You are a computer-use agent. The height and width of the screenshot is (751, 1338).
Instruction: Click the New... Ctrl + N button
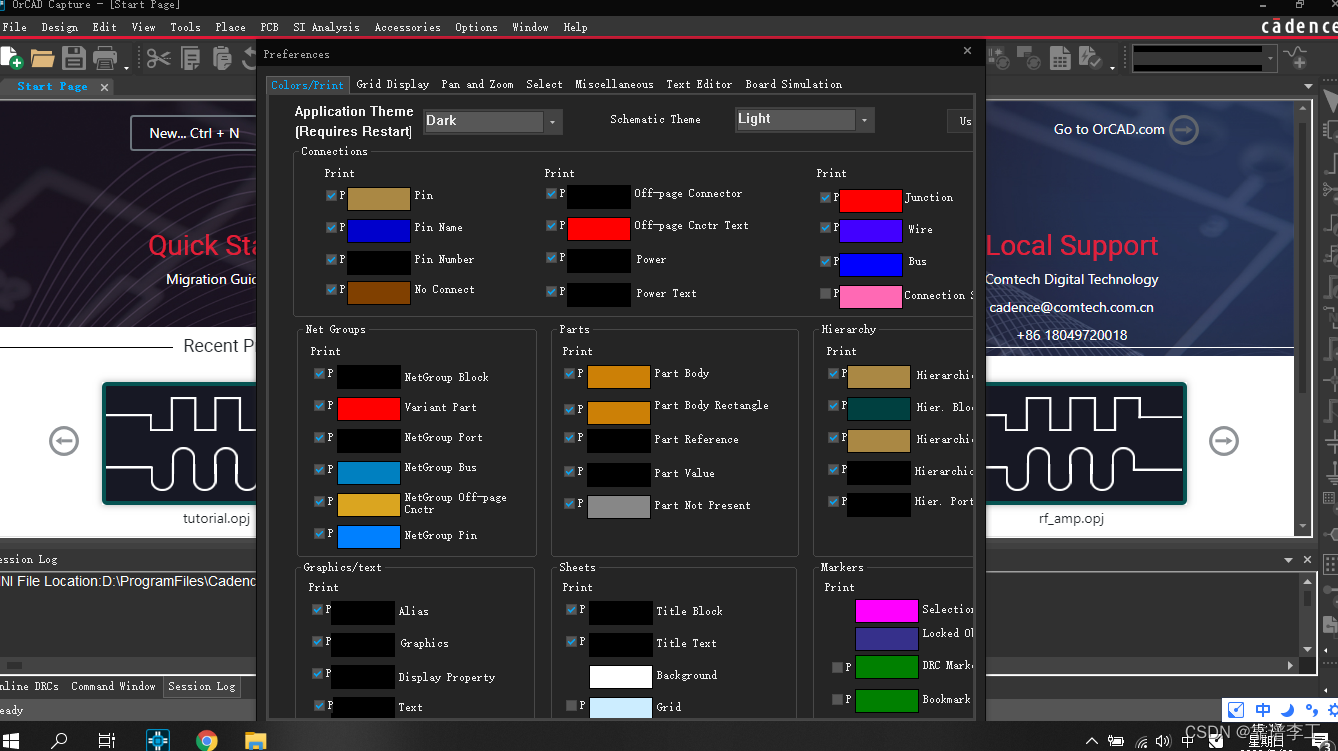194,133
